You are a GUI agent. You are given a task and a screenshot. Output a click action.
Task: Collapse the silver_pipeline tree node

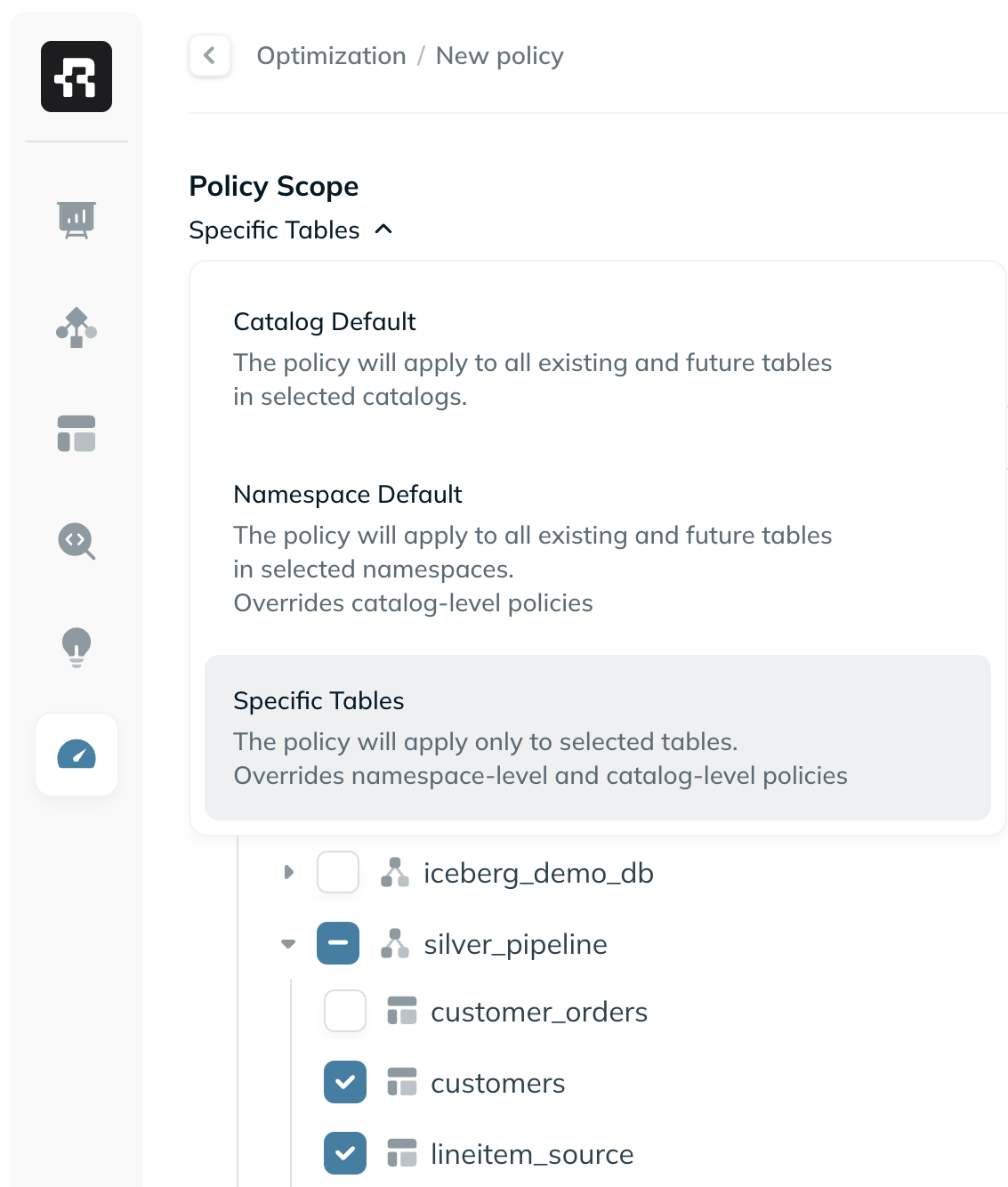coord(287,943)
